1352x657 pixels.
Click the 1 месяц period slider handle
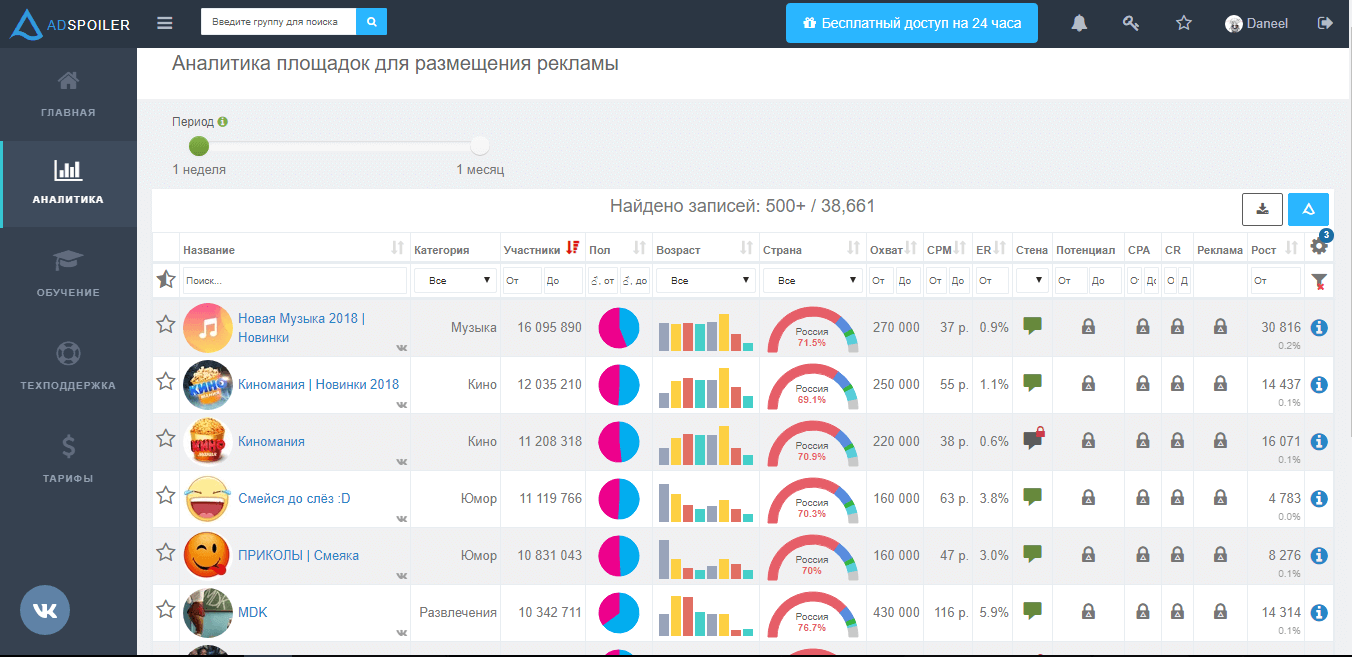(480, 146)
